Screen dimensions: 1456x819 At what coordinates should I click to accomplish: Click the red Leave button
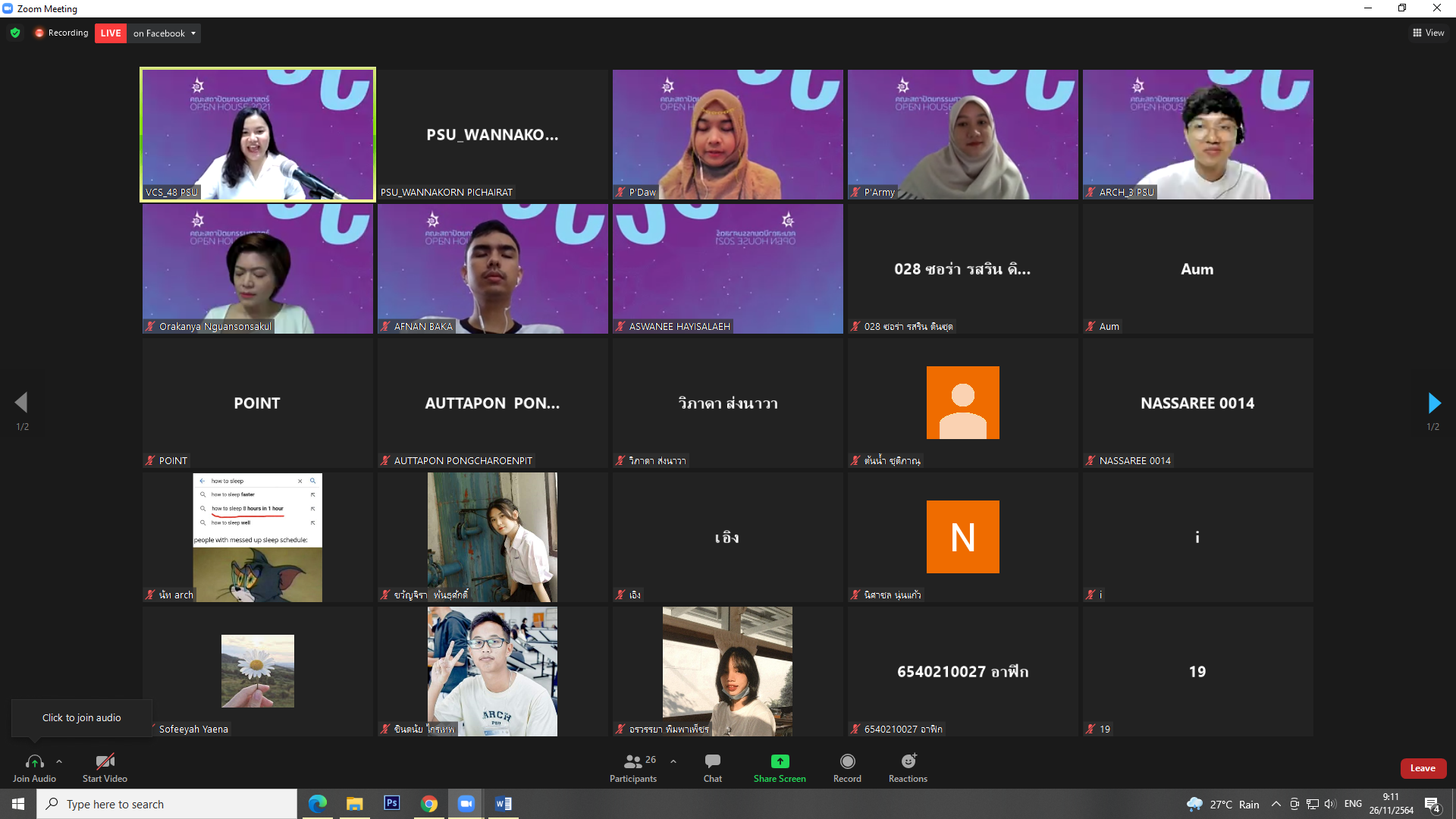tap(1423, 768)
